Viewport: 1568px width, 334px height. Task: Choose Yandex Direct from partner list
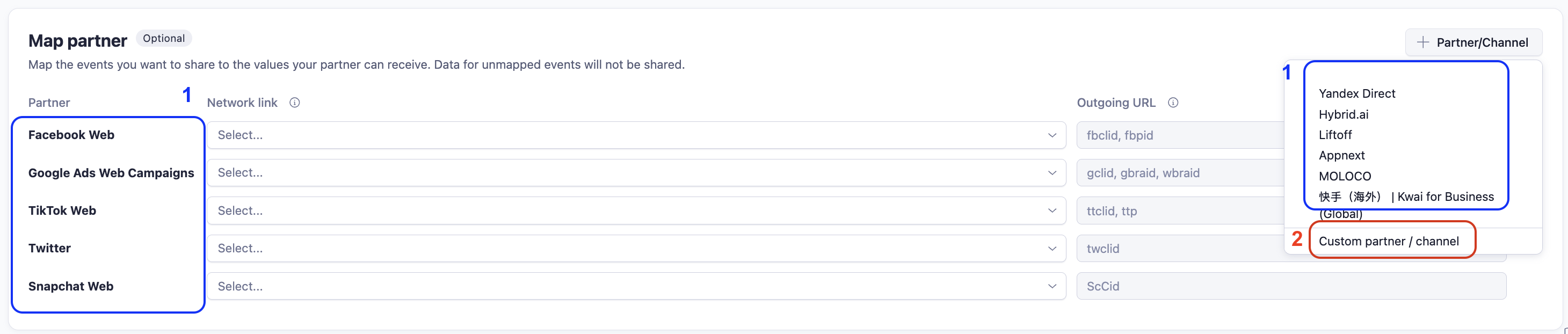tap(1357, 93)
